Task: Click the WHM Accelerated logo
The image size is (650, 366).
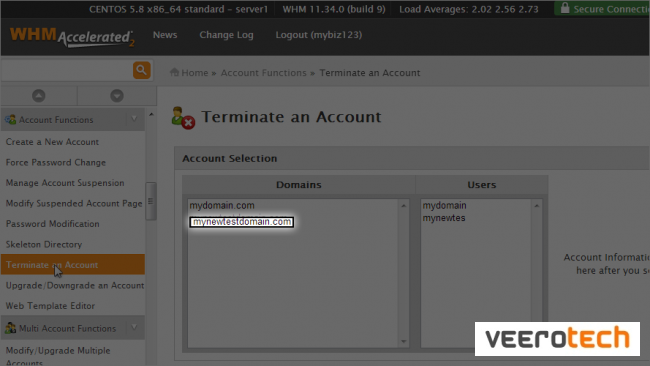Action: (x=72, y=36)
